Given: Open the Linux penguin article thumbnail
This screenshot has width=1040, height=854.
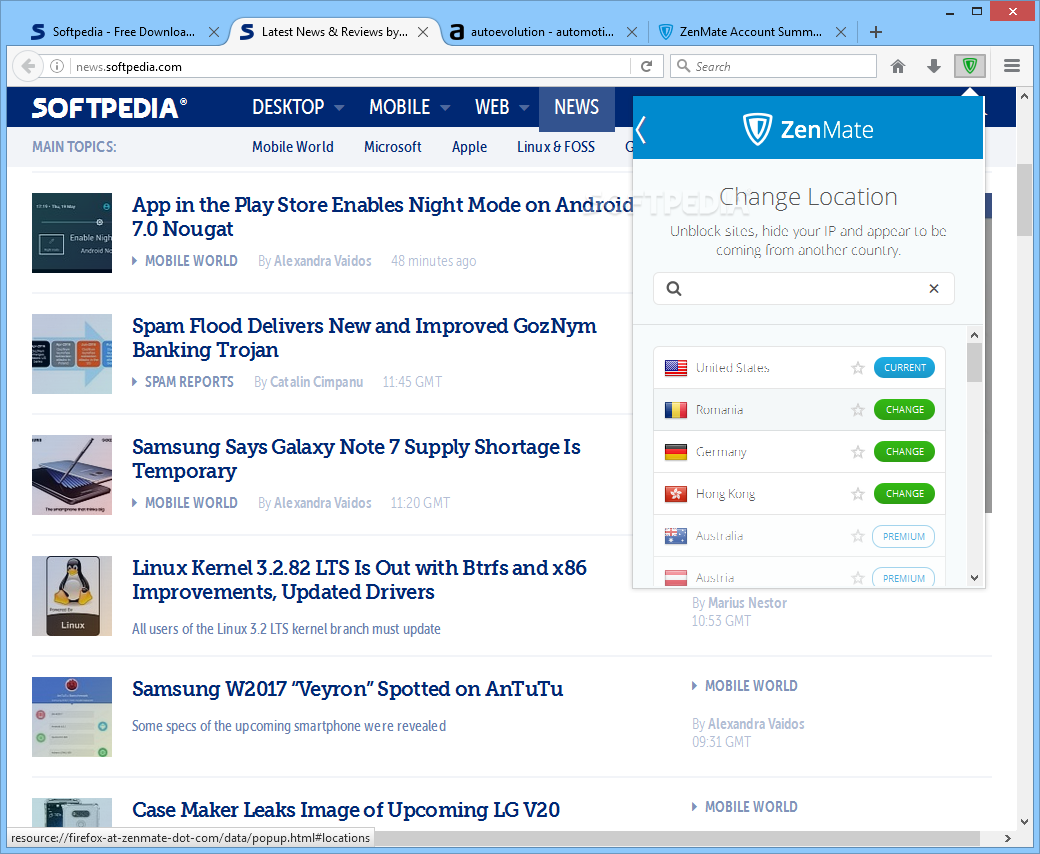Looking at the screenshot, I should (x=72, y=596).
